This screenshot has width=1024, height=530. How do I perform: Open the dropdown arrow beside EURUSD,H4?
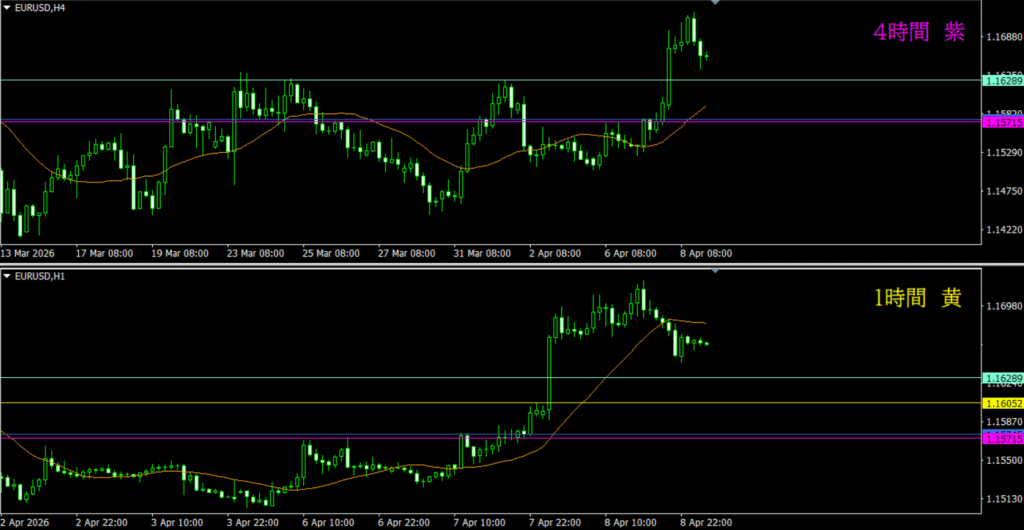coord(7,8)
